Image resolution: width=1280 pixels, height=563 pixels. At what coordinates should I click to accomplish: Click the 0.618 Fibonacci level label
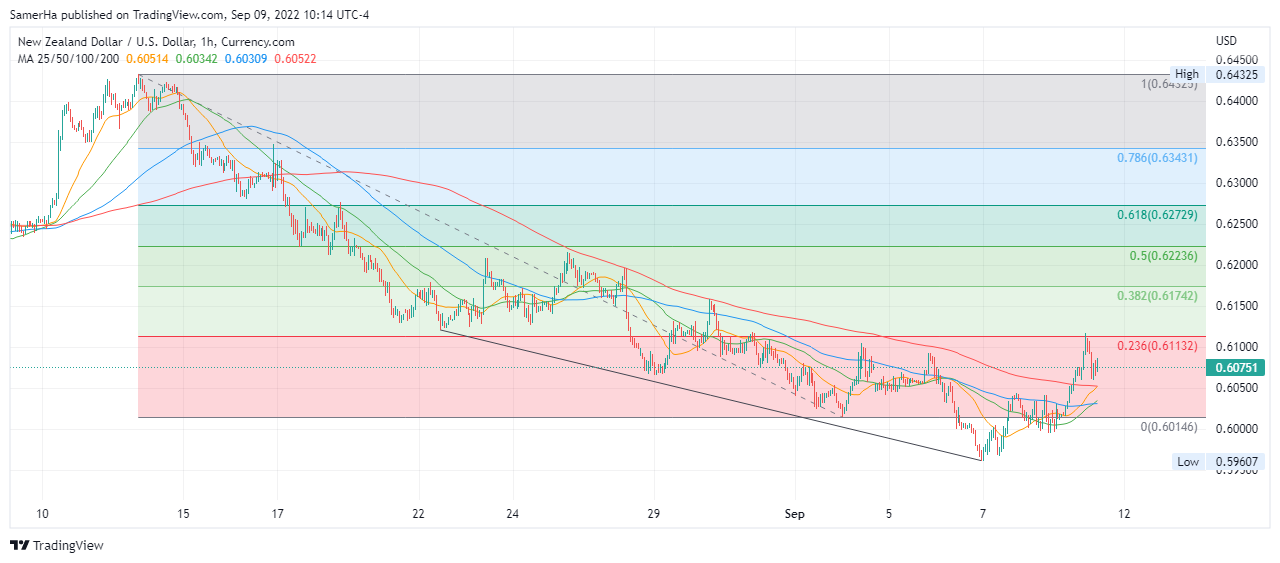coord(1156,215)
